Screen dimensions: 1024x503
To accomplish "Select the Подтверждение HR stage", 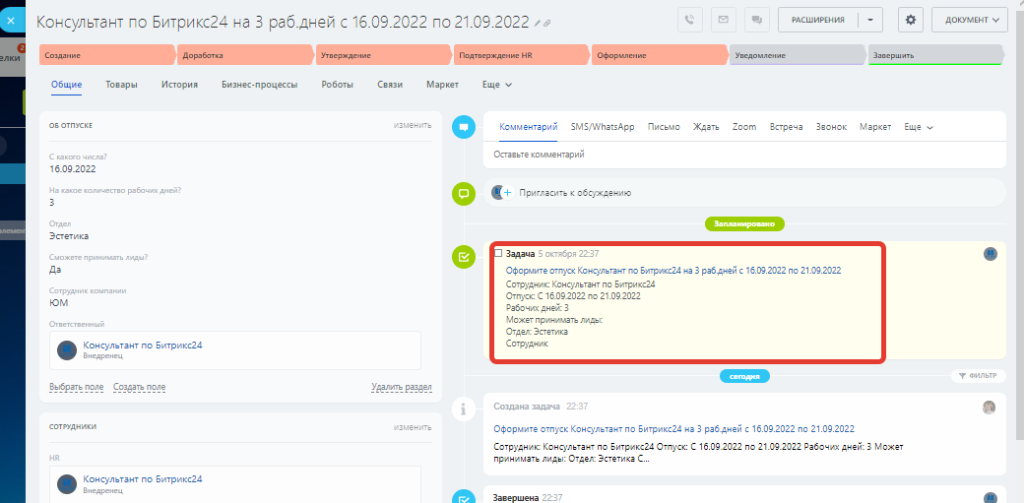I will tap(522, 55).
